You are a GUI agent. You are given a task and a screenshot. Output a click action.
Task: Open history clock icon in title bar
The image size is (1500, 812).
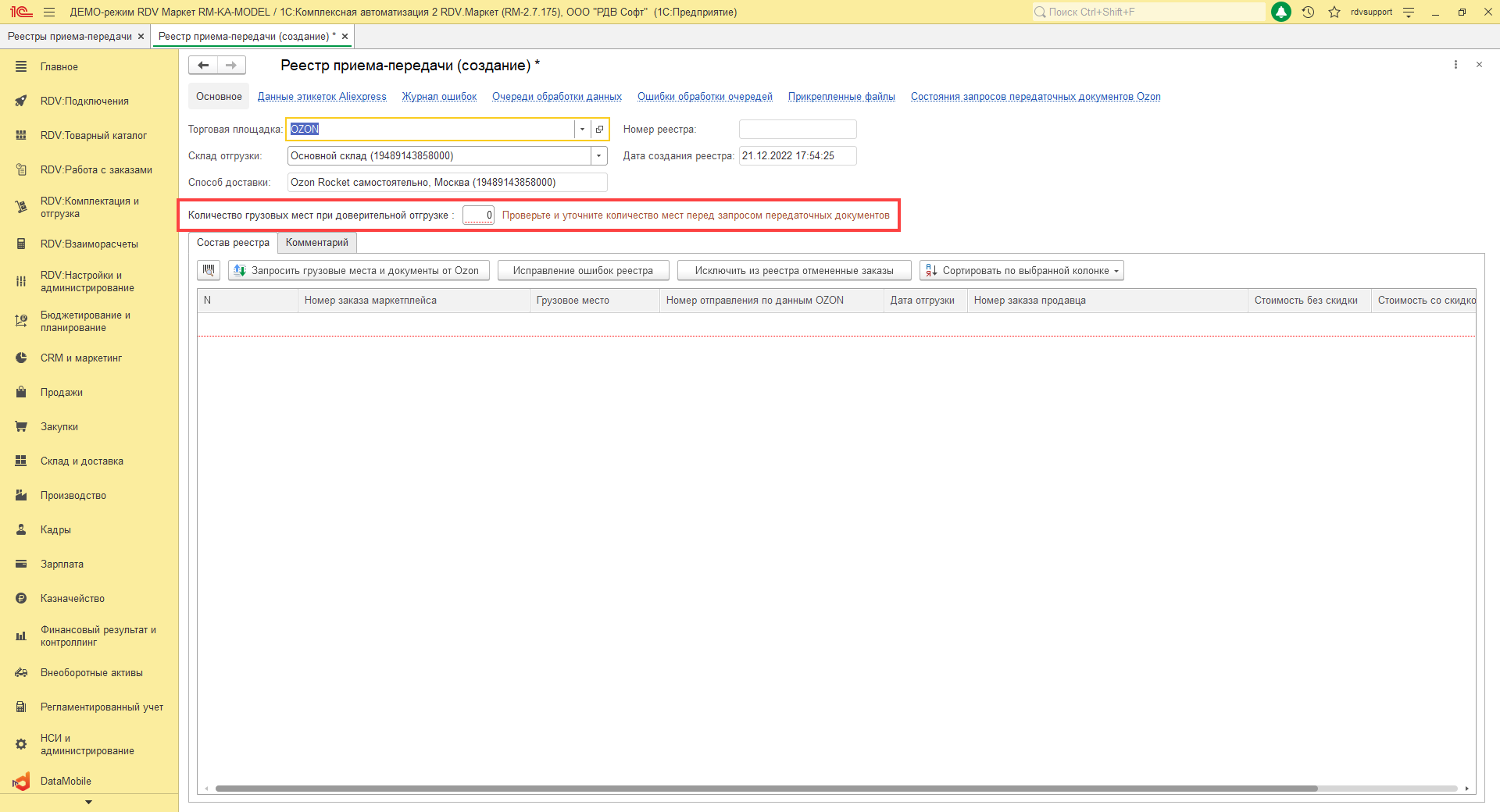(1308, 12)
